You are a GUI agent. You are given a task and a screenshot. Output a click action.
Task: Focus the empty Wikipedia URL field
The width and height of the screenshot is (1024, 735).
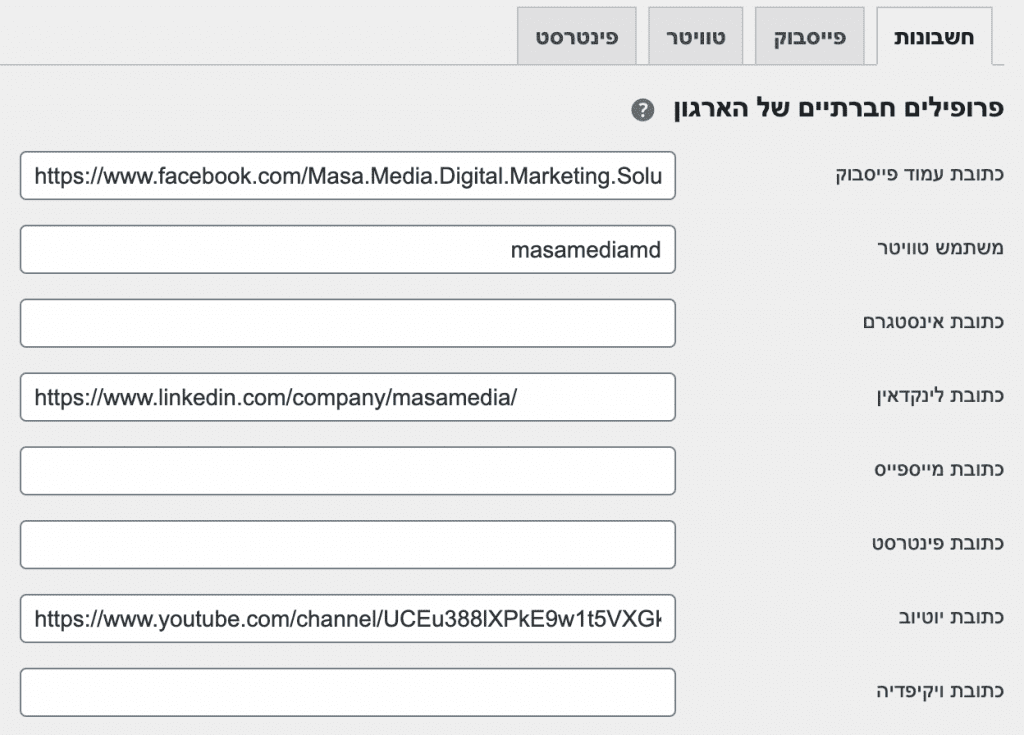point(347,693)
